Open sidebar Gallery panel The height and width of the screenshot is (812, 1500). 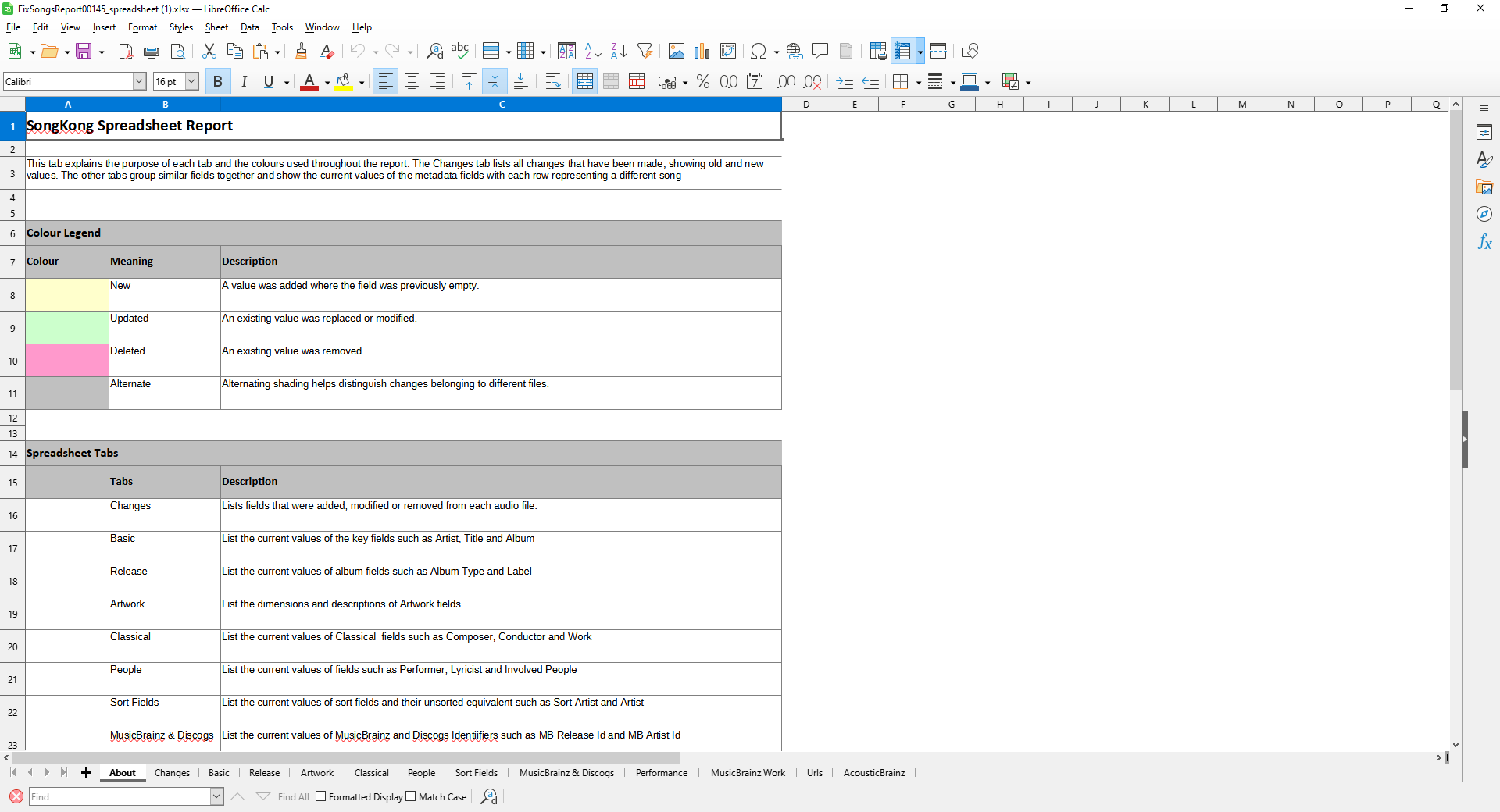pyautogui.click(x=1484, y=187)
